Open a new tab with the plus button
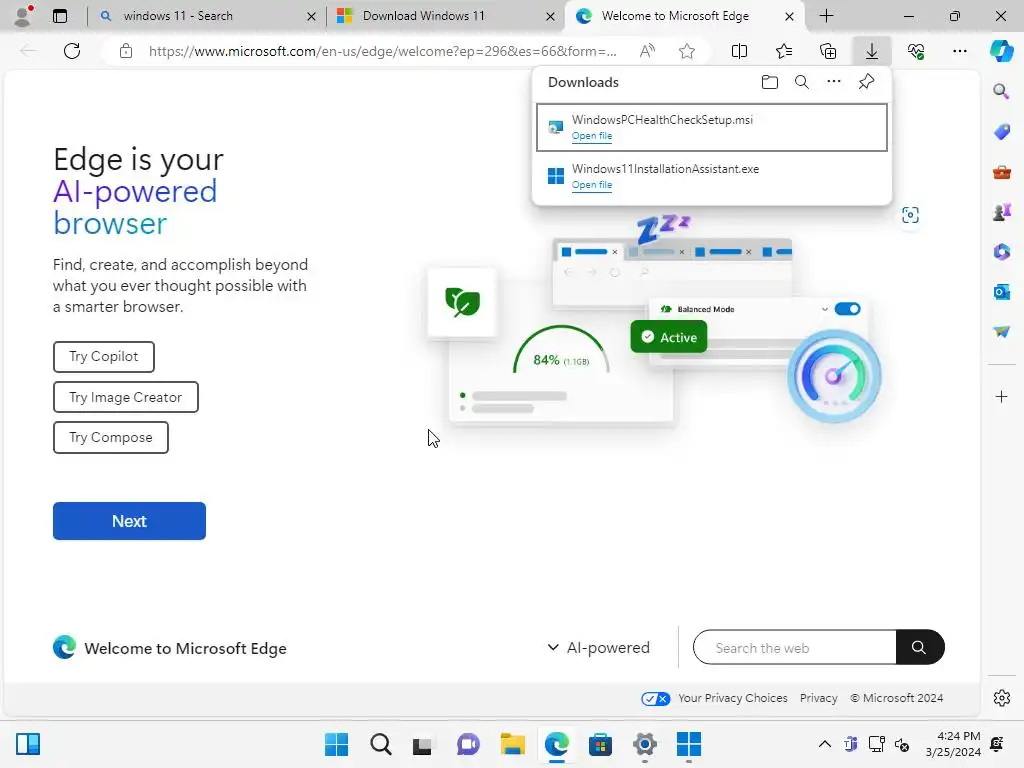Screen dimensions: 1024x768 [826, 16]
